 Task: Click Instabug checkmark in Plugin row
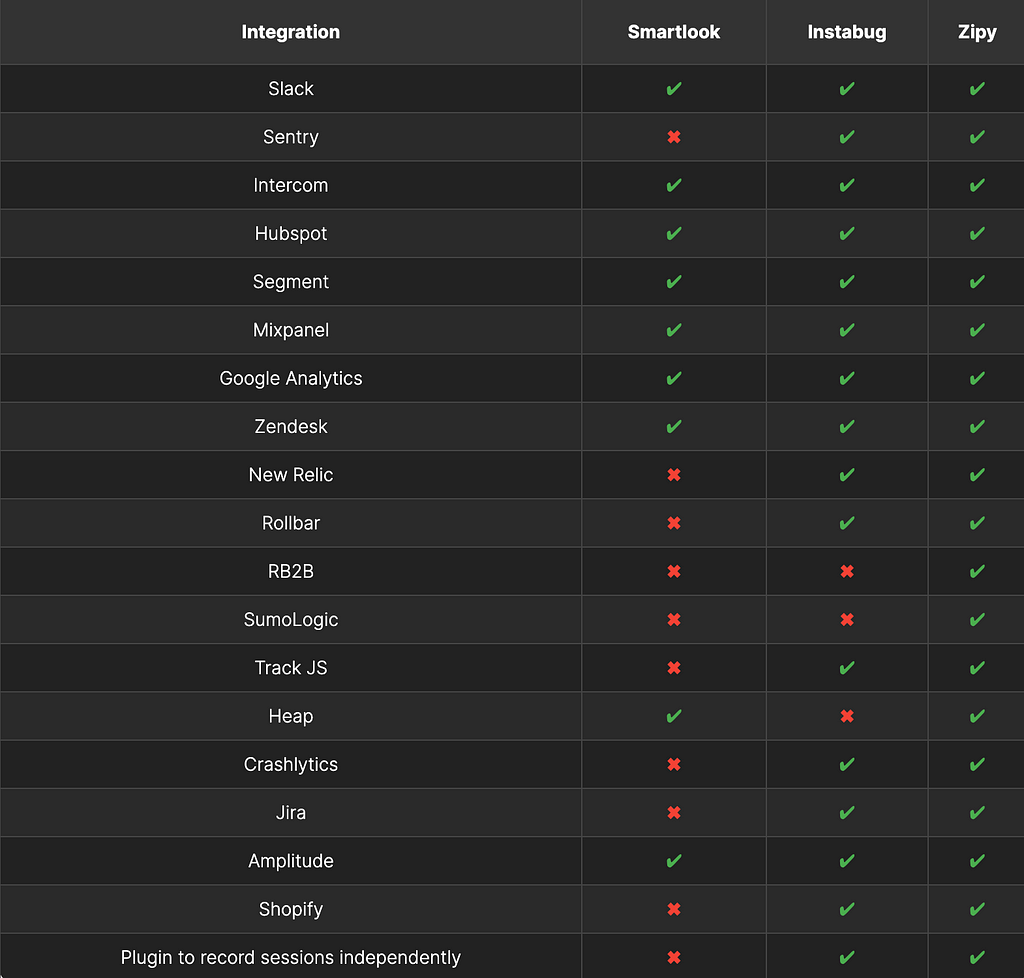tap(846, 958)
